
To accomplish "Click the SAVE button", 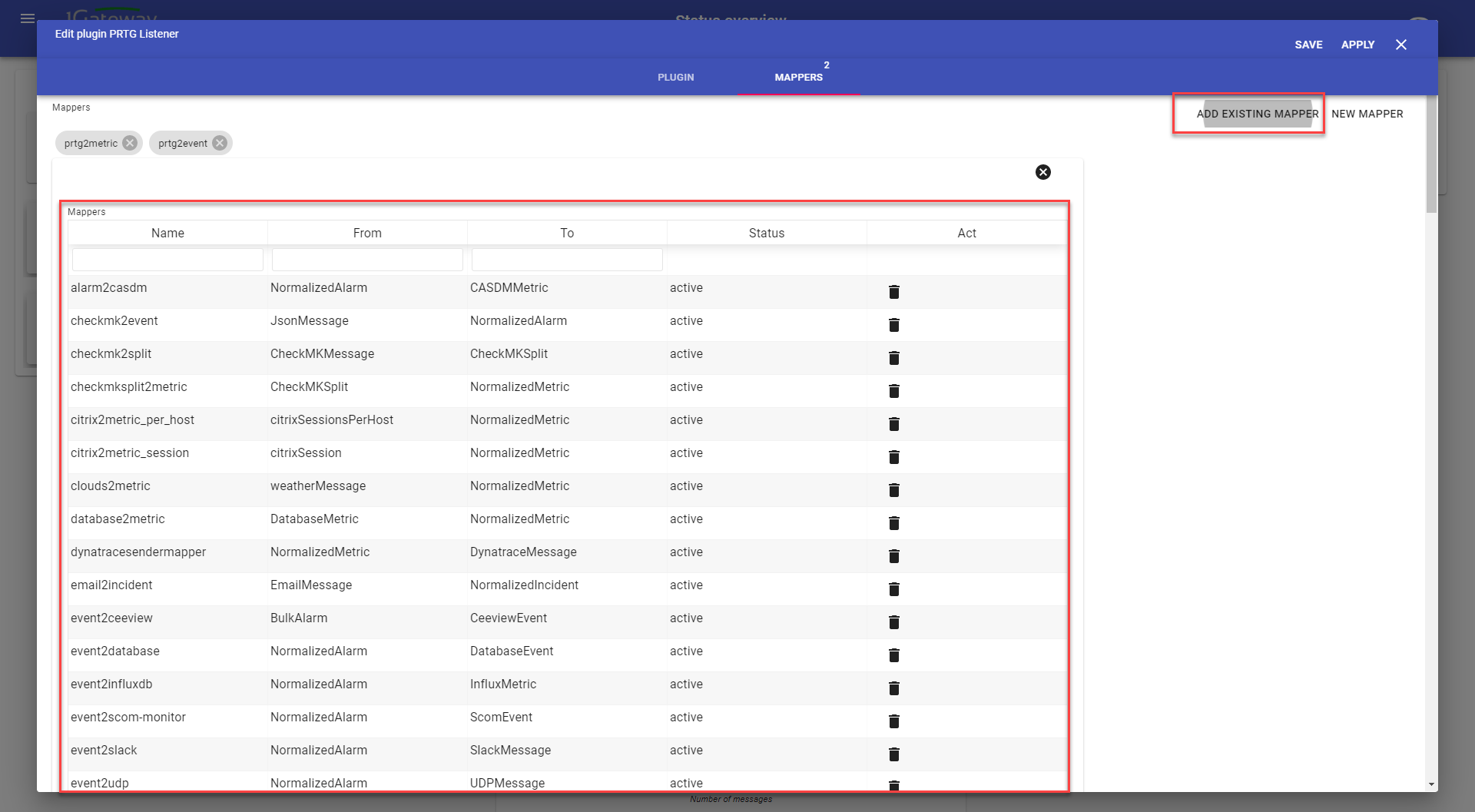I will 1308,45.
